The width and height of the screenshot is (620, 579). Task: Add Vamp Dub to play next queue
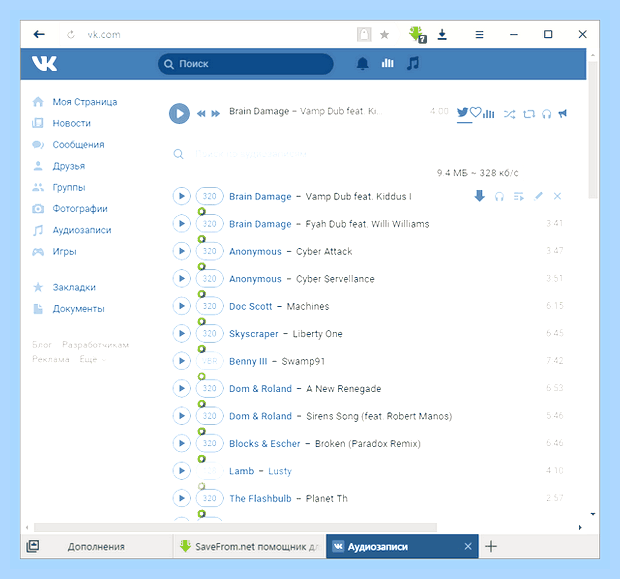pyautogui.click(x=518, y=197)
